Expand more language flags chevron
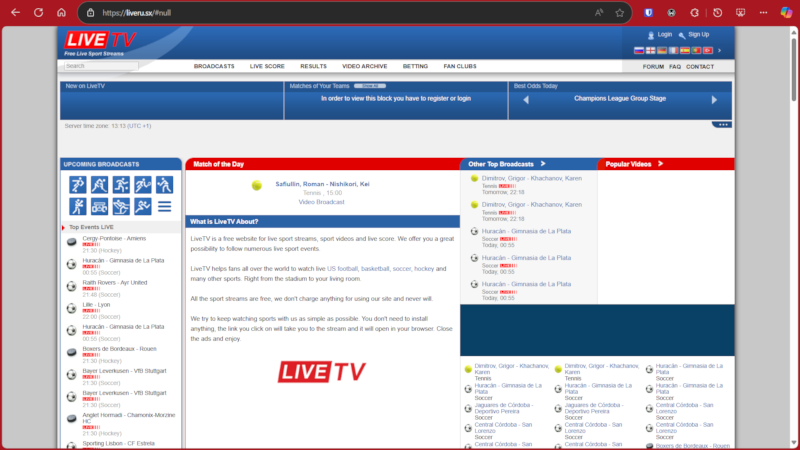This screenshot has width=800, height=450. (x=719, y=51)
